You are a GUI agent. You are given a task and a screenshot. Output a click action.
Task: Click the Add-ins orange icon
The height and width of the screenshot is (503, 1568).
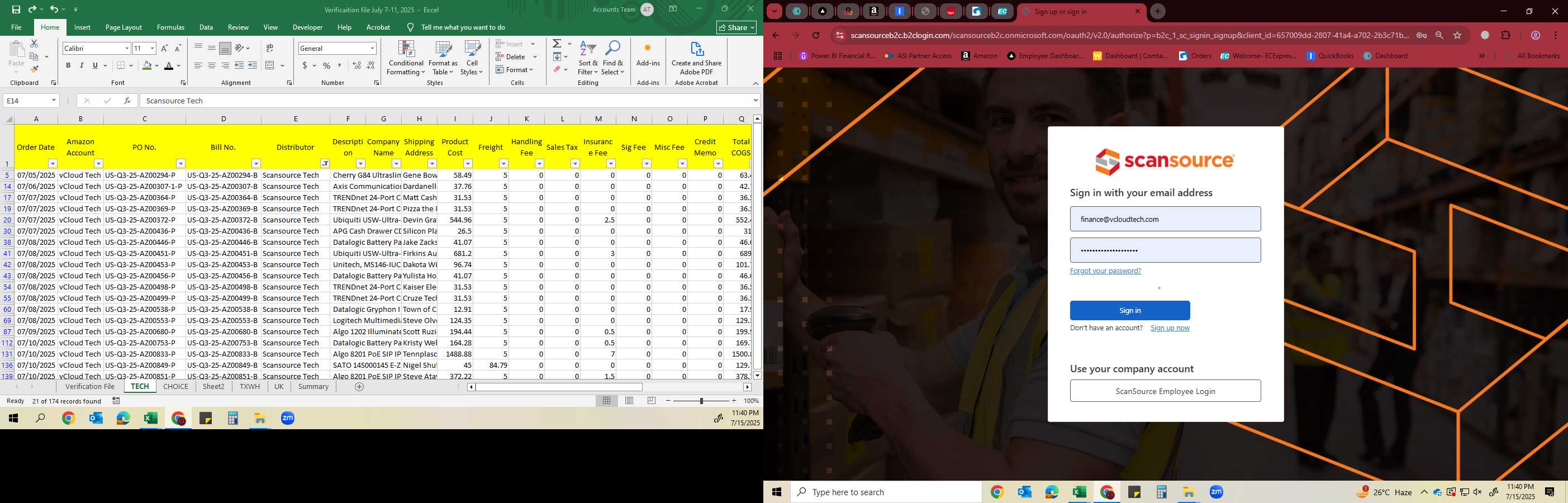pyautogui.click(x=648, y=48)
